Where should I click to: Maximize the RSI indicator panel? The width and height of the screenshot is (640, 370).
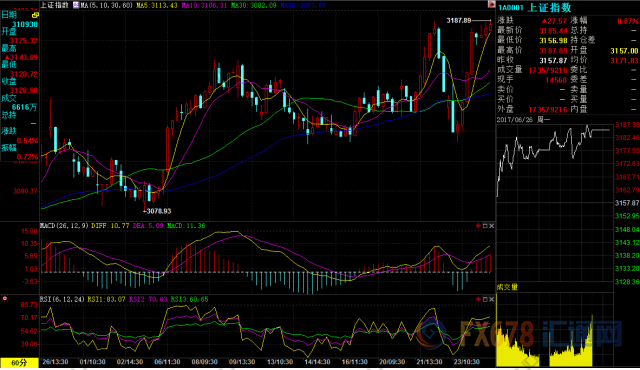point(485,299)
